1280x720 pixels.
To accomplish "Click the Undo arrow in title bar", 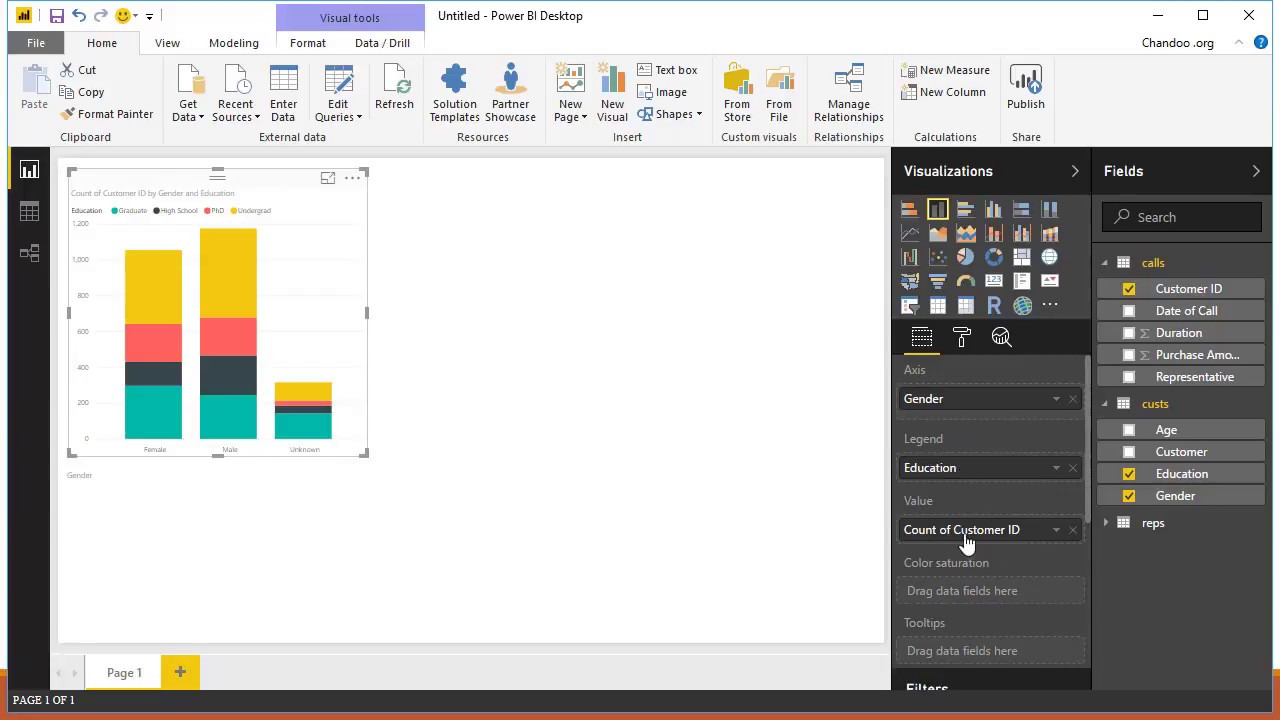I will 78,16.
